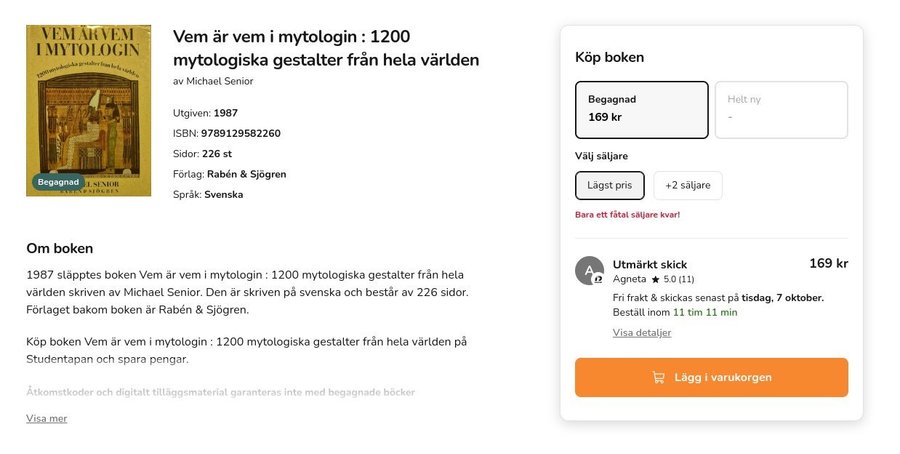Open the book cover image

tap(88, 110)
